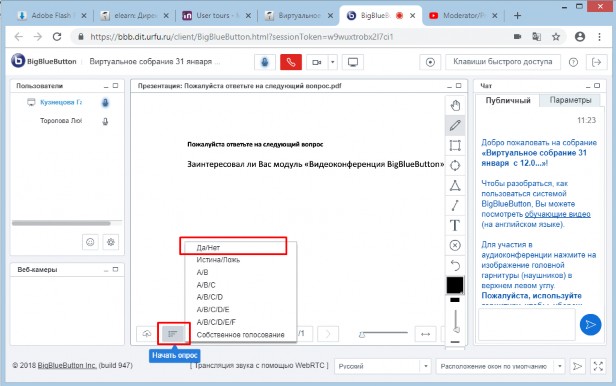The image size is (616, 386).
Task: Click the chat message input field
Action: coord(526,324)
